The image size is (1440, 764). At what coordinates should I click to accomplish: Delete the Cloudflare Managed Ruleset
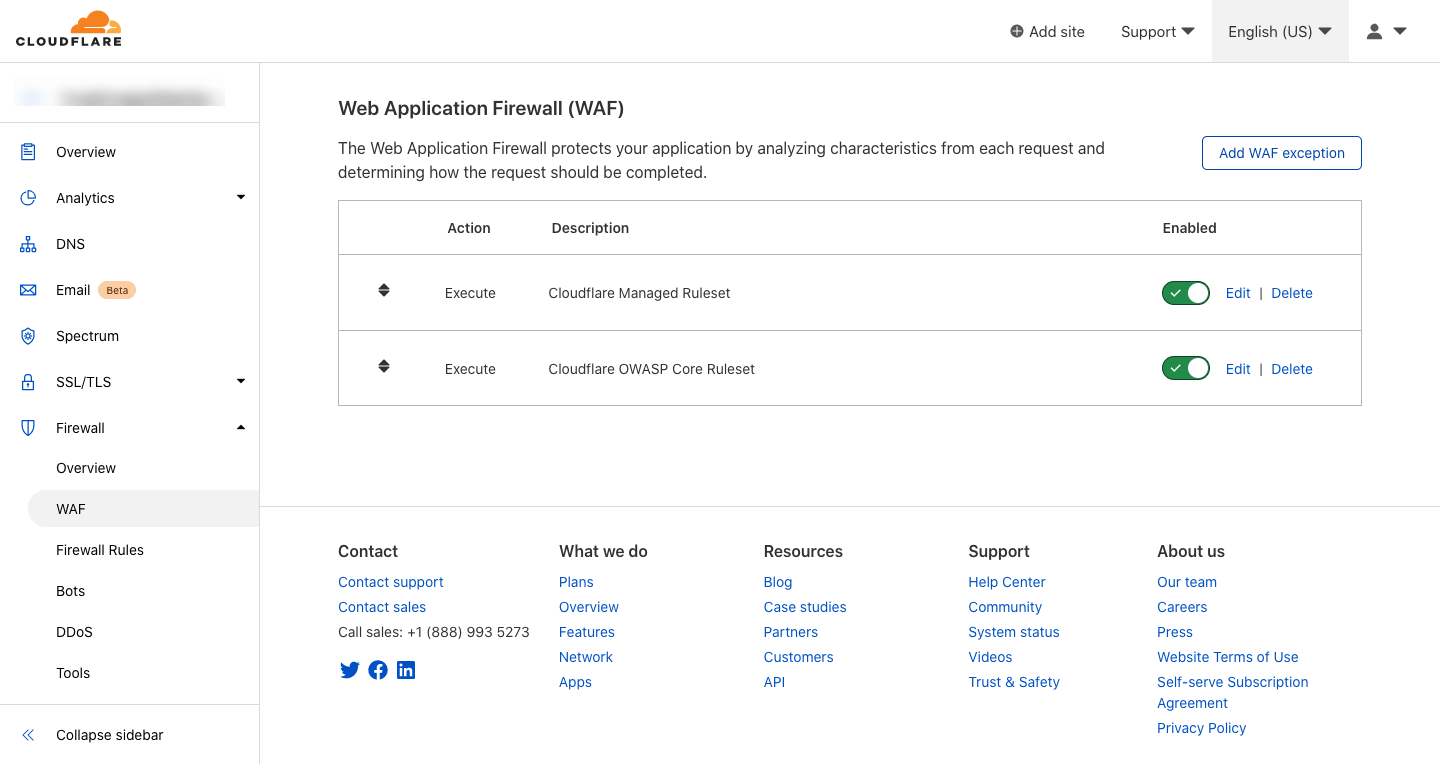[x=1292, y=293]
